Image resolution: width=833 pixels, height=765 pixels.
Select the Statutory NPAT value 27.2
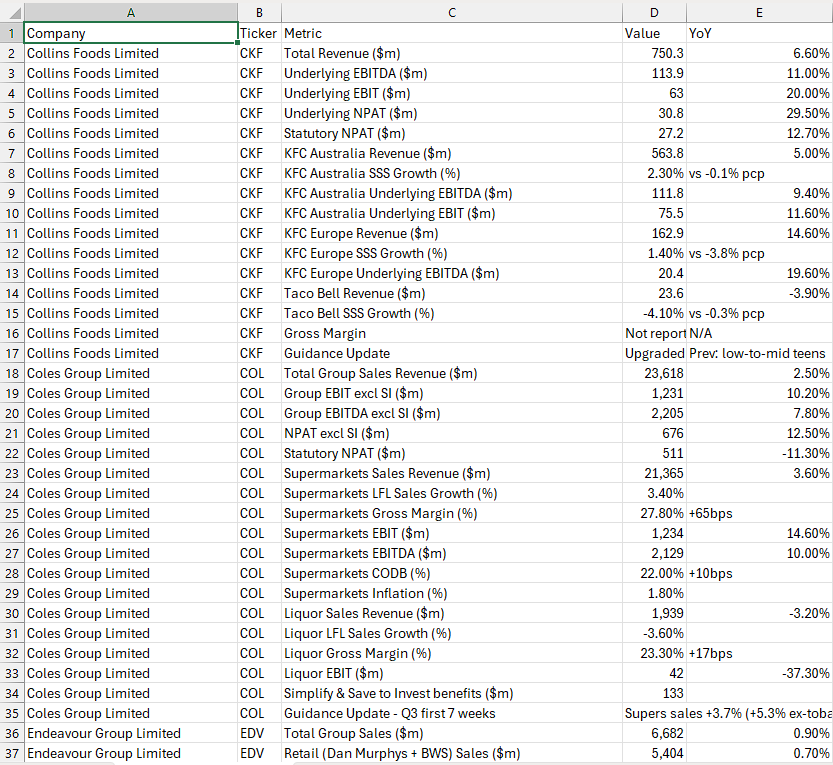point(654,133)
